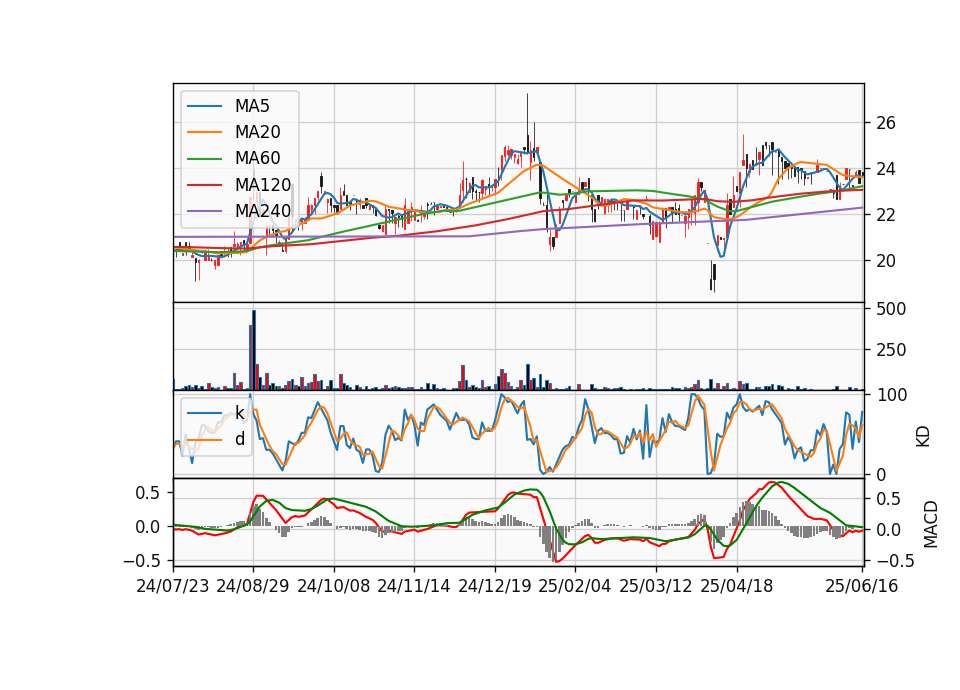Viewport: 960px width, 690px height.
Task: Click the volume axis value 500
Action: point(891,309)
